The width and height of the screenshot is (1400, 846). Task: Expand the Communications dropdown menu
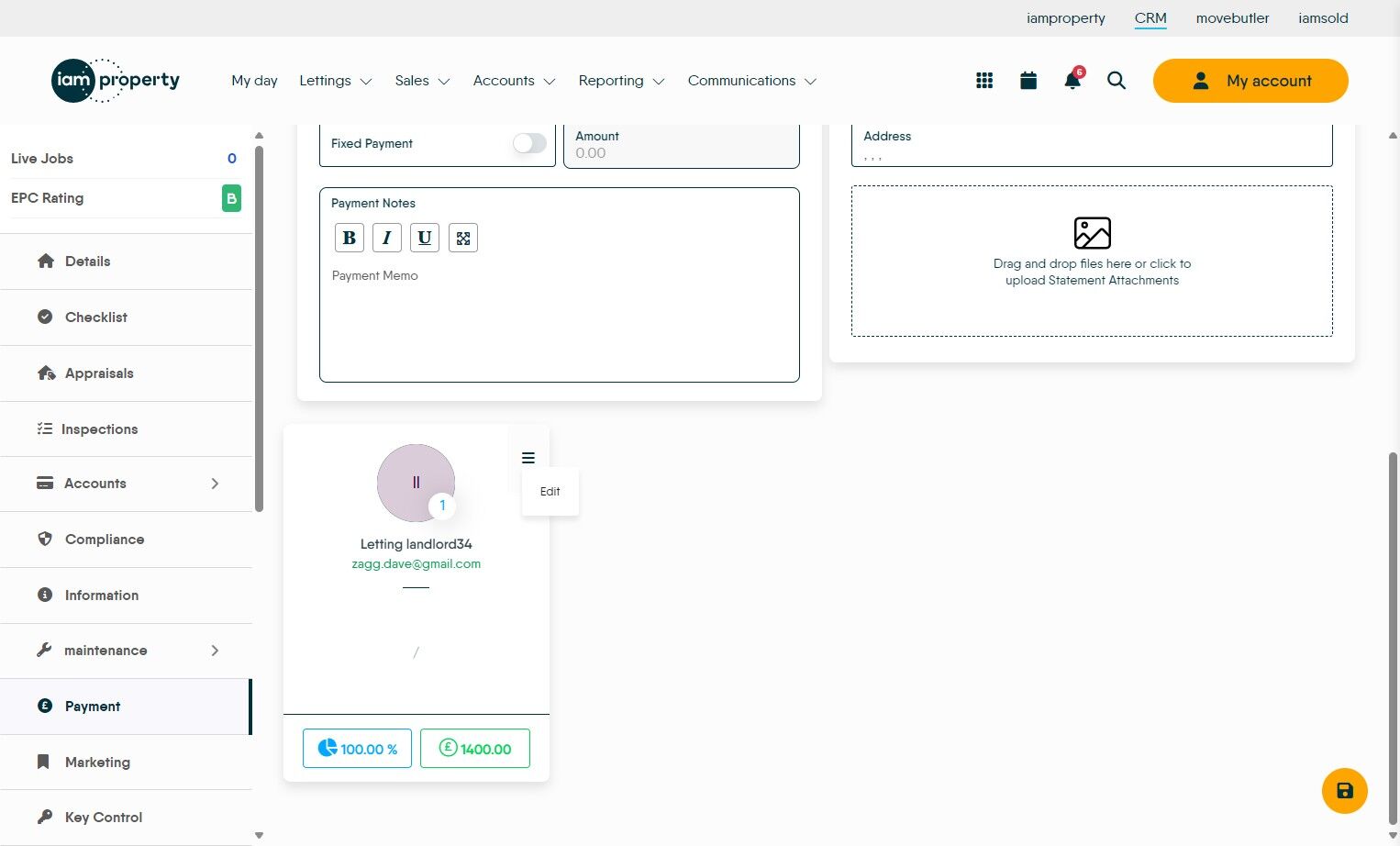click(752, 81)
